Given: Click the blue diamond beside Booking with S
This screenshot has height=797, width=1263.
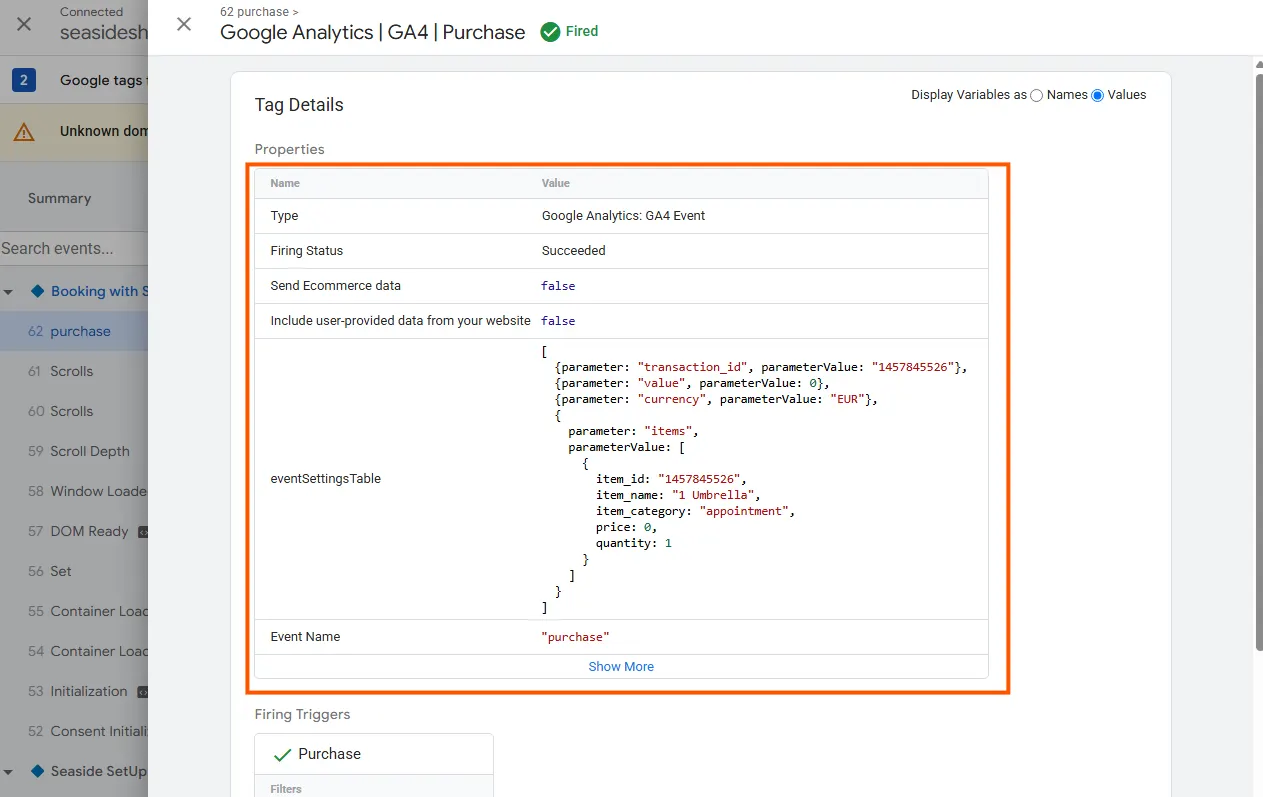Looking at the screenshot, I should tap(37, 291).
